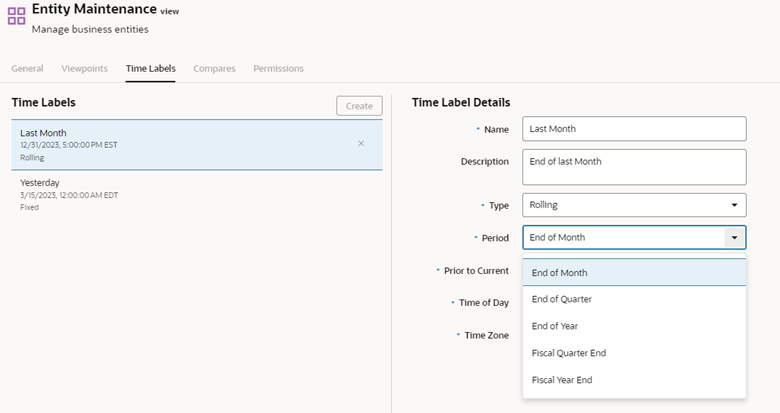The height and width of the screenshot is (413, 780).
Task: Open the Viewpoints tab
Action: coord(85,69)
